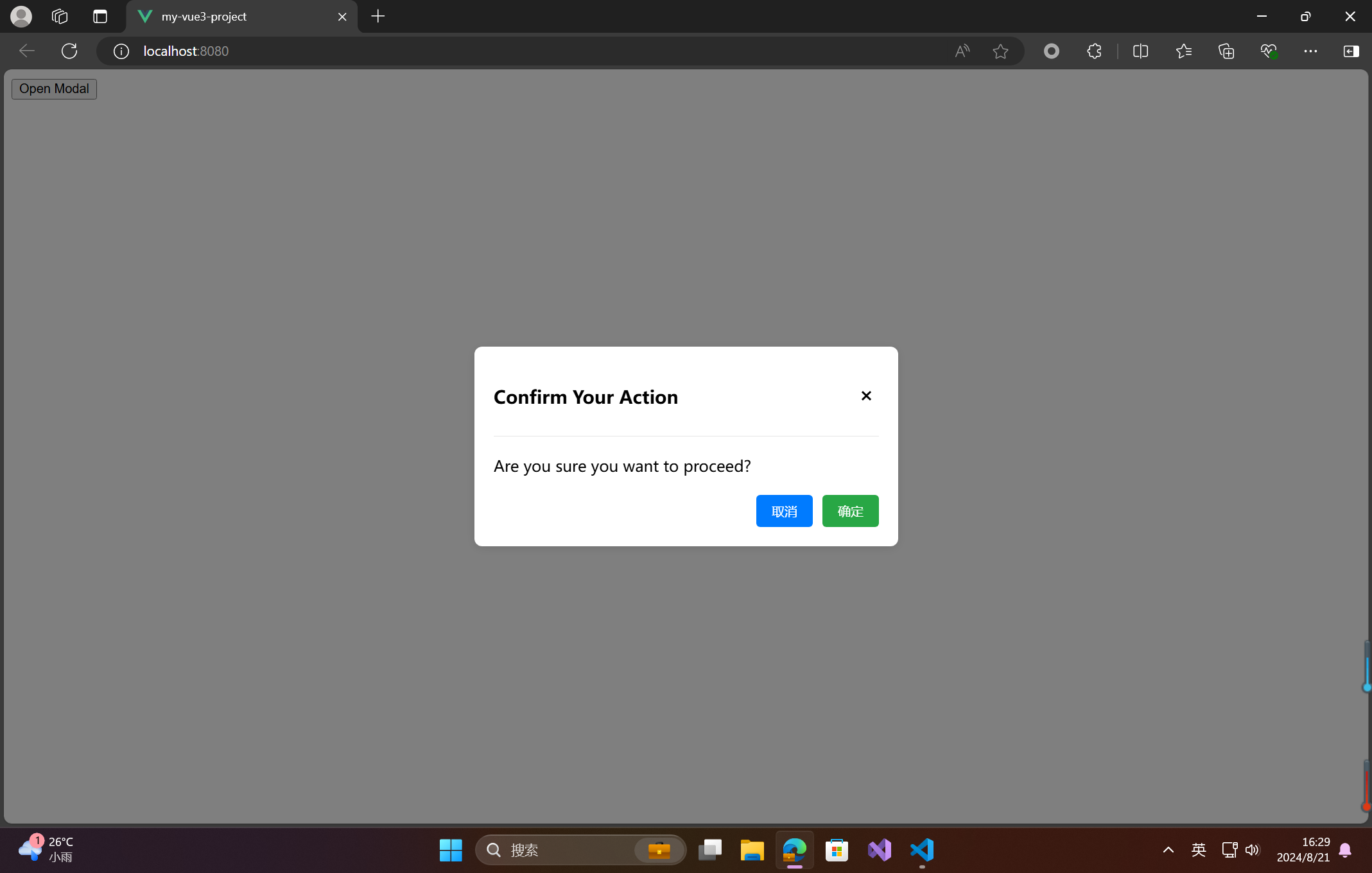Image resolution: width=1372 pixels, height=873 pixels.
Task: Toggle the Edge sidebar
Action: pos(1351,51)
